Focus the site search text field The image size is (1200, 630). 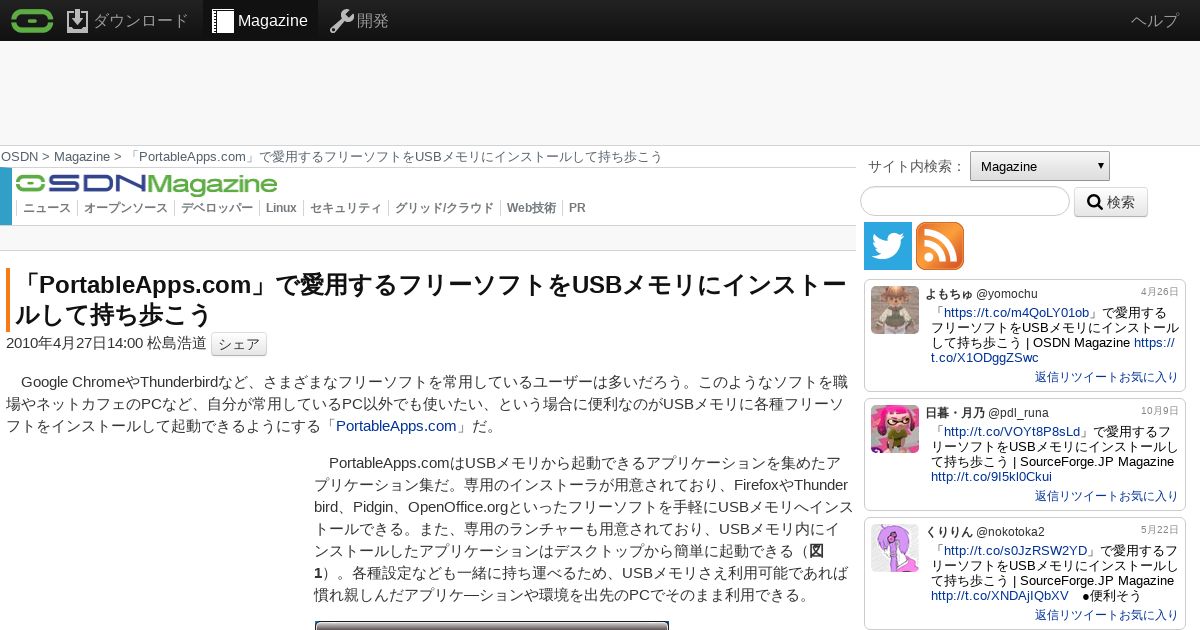click(965, 201)
